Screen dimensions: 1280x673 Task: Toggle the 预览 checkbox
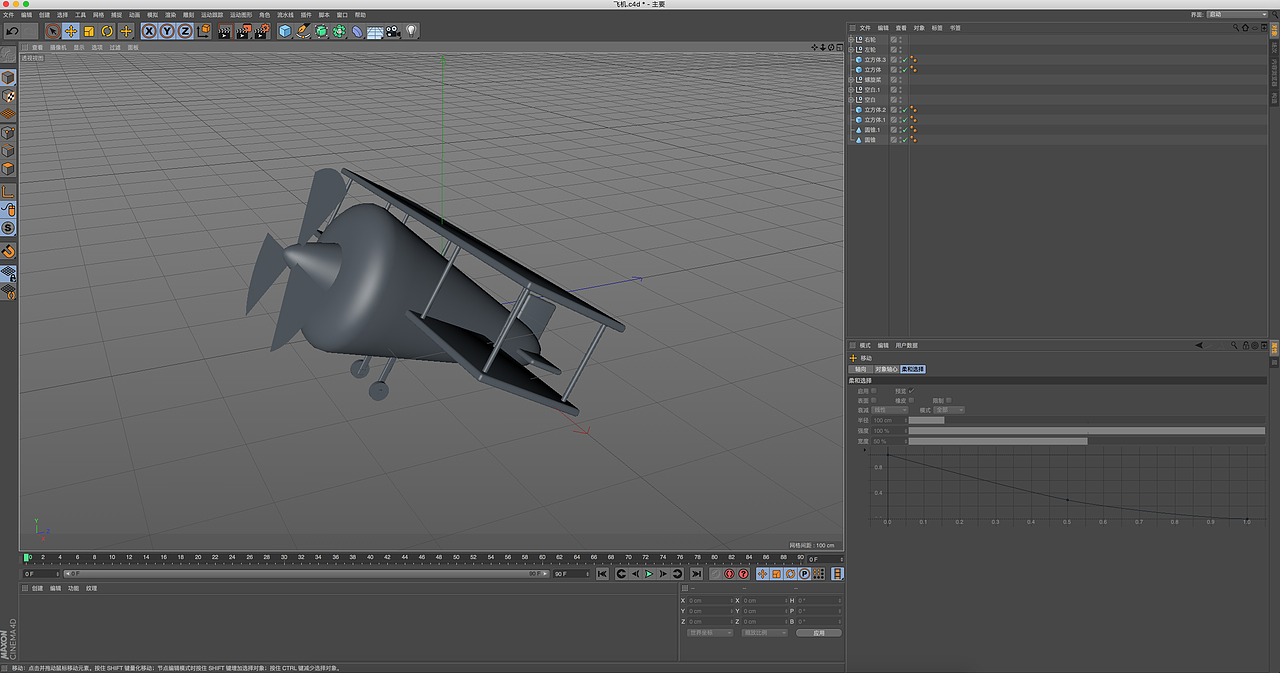tap(911, 390)
